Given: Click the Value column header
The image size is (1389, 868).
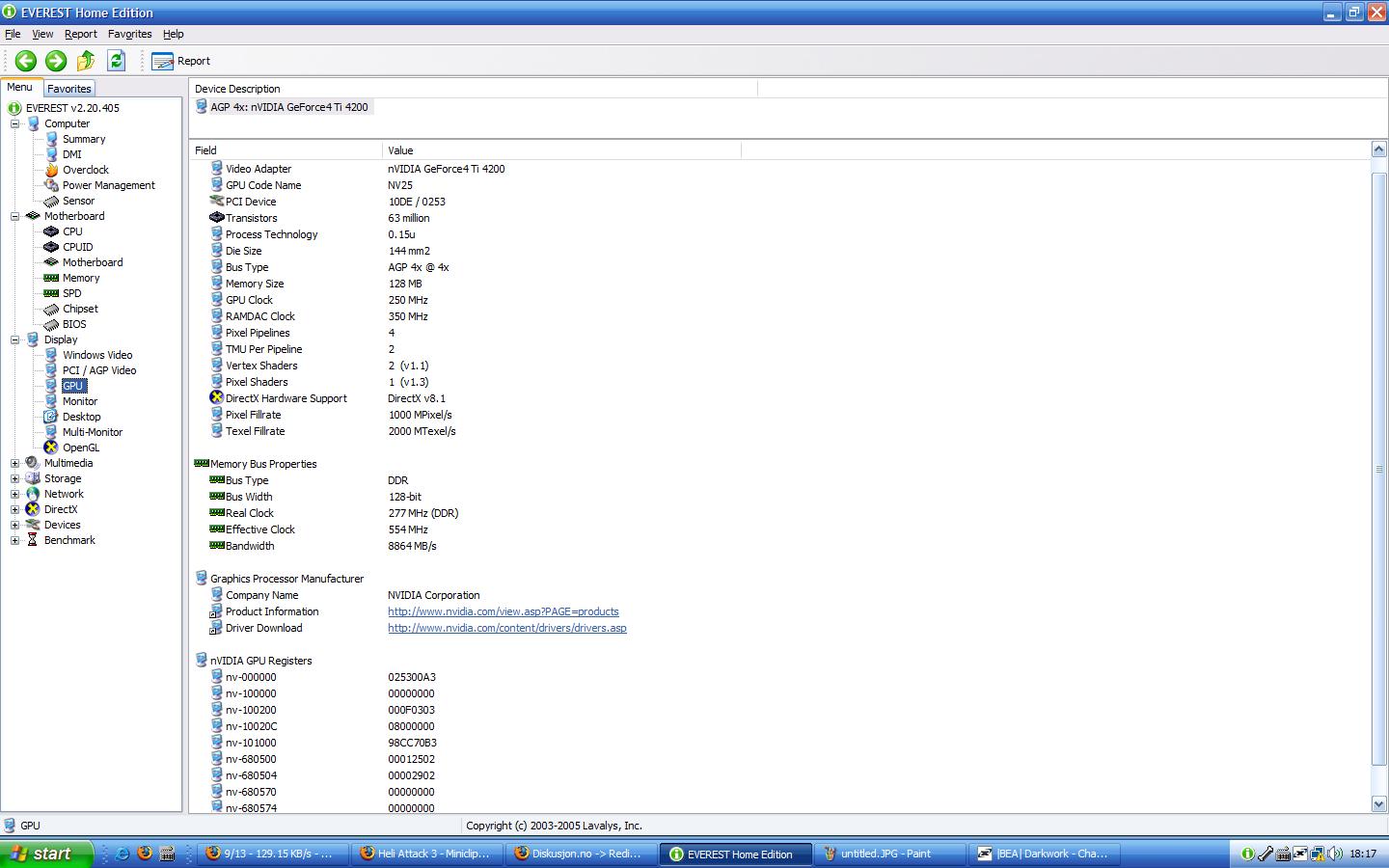Looking at the screenshot, I should [562, 150].
